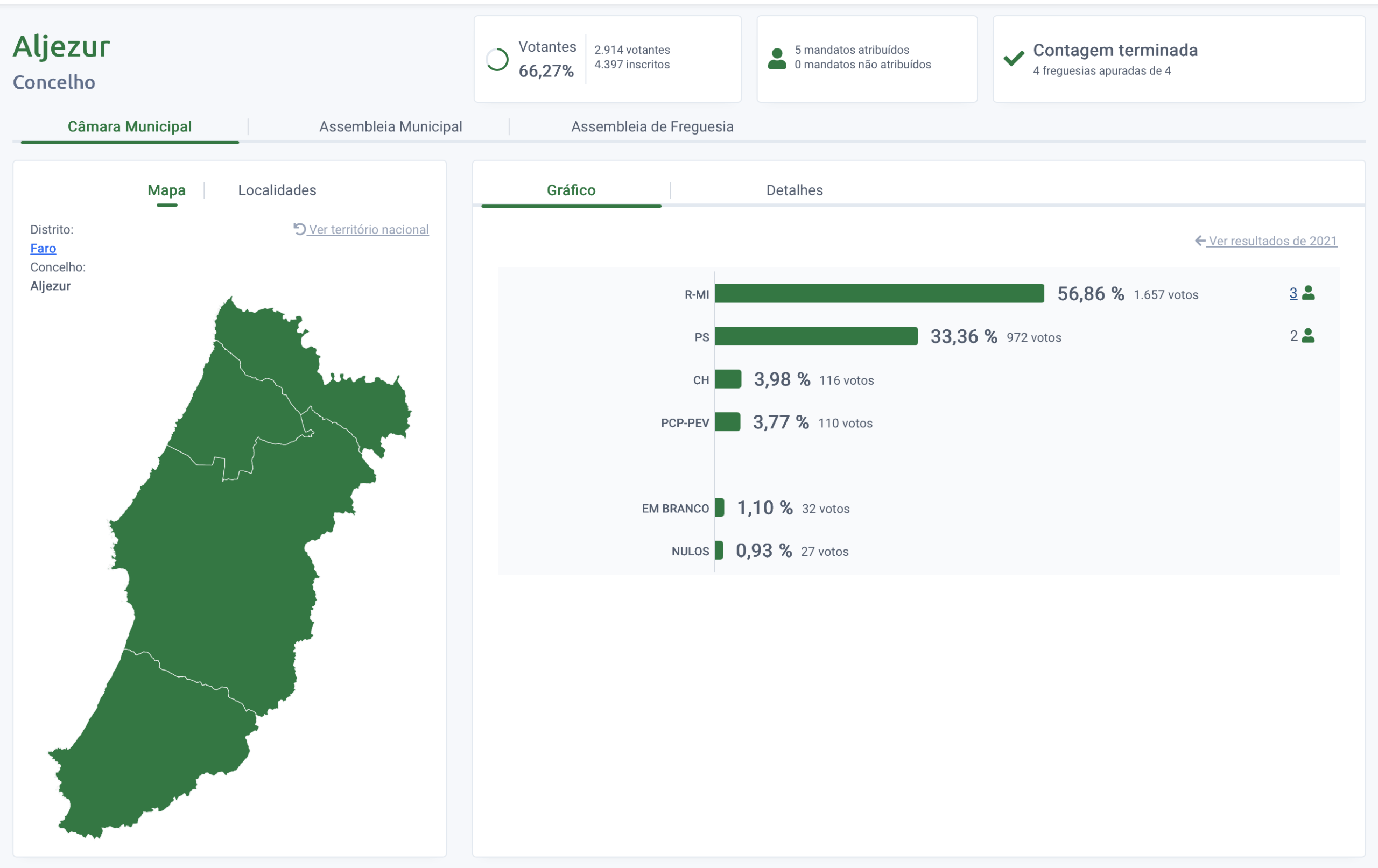Click the PS green results bar

pyautogui.click(x=816, y=336)
